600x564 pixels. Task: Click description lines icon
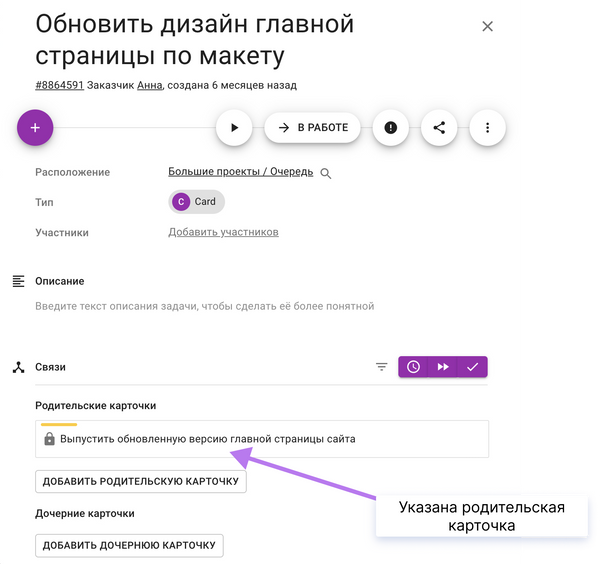[x=18, y=281]
